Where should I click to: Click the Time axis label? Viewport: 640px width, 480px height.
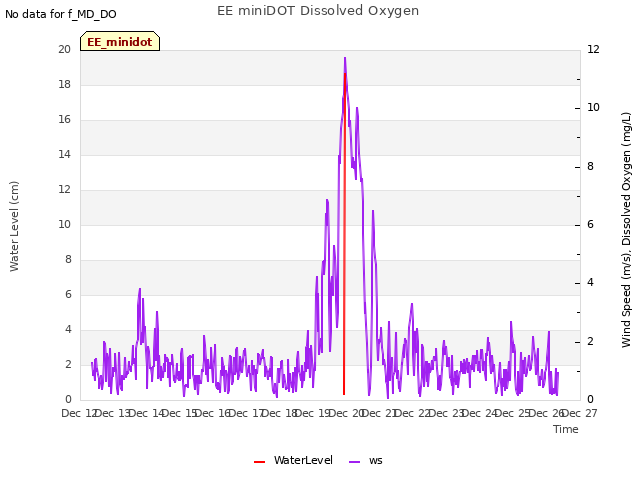[566, 429]
